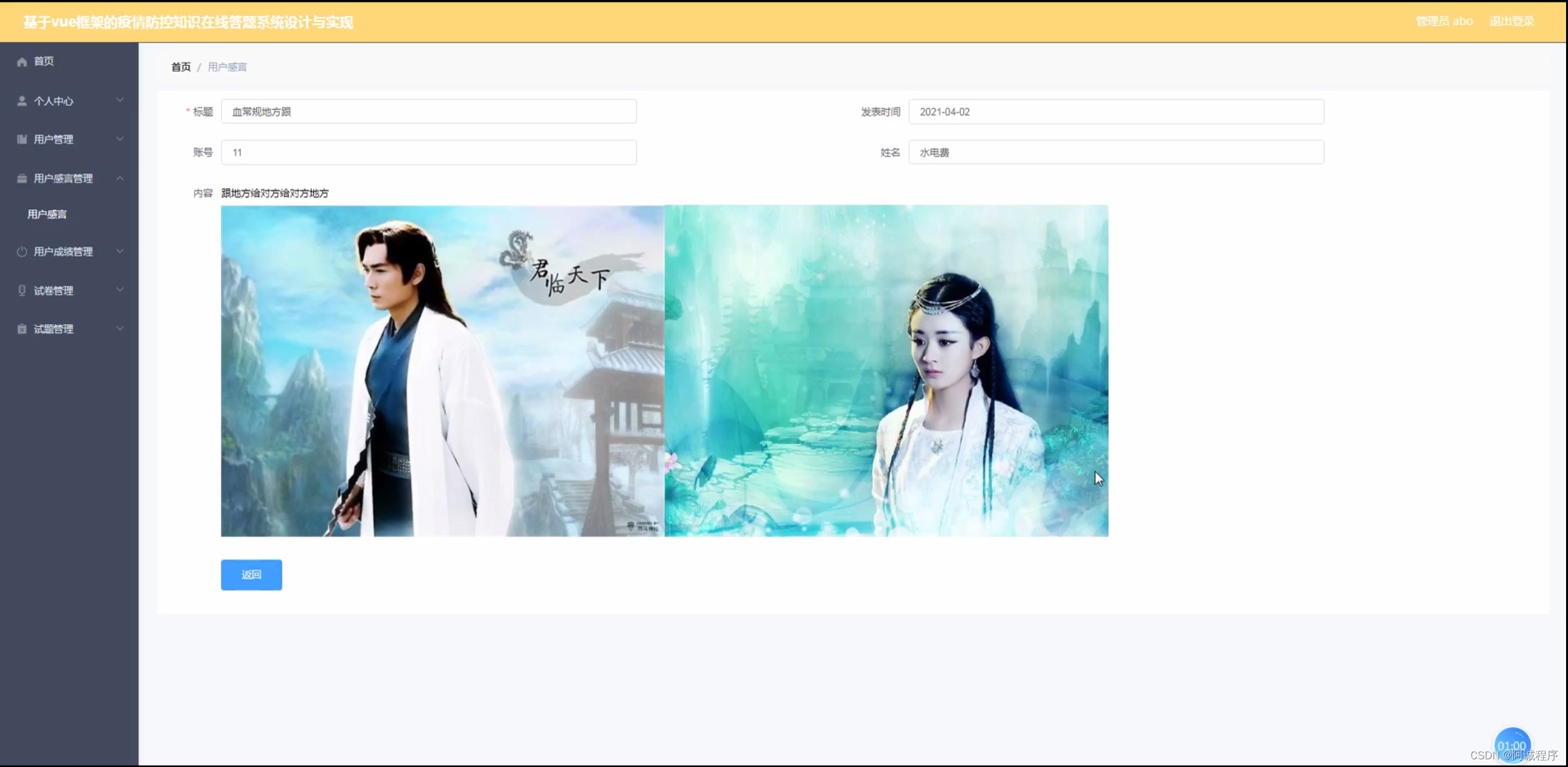Go to 首页 in the sidebar

coord(44,62)
